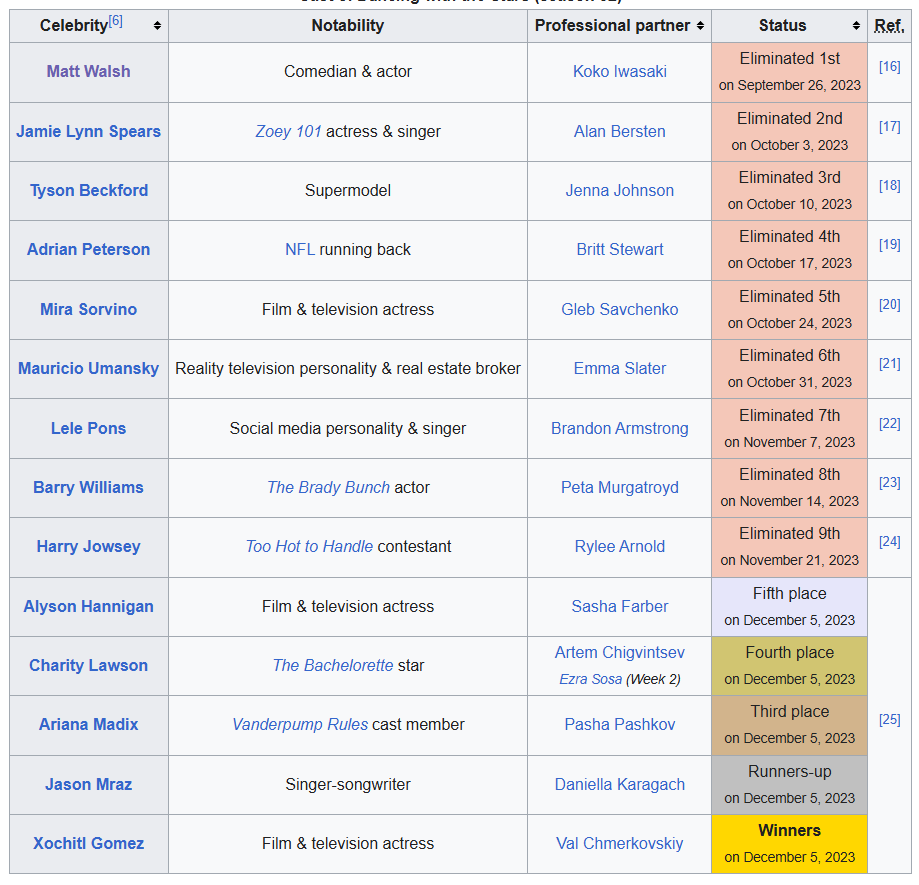919x885 pixels.
Task: Open Adrian Peterson link
Action: pos(89,250)
